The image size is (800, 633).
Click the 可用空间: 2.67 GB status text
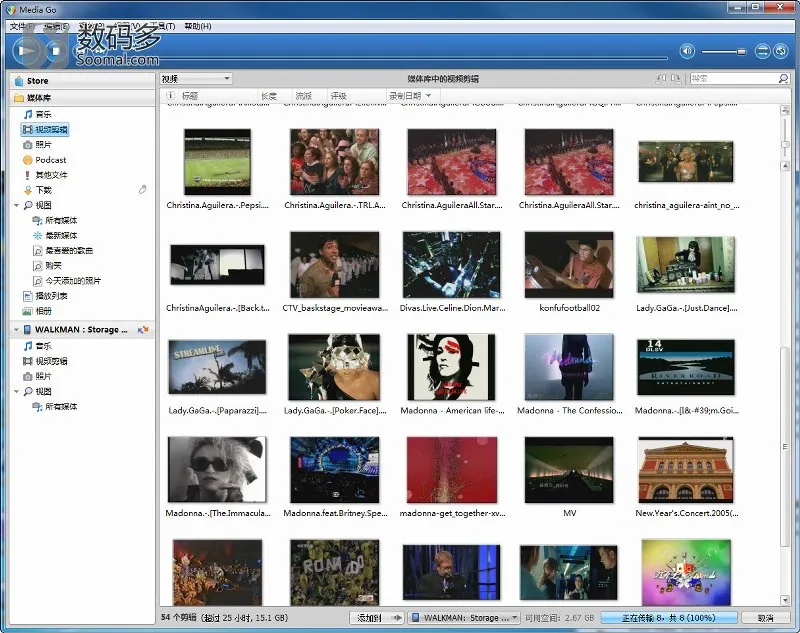pyautogui.click(x=559, y=618)
